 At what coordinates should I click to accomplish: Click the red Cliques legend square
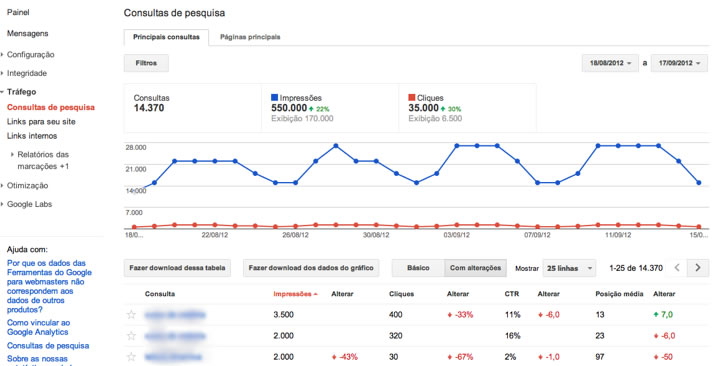click(412, 97)
